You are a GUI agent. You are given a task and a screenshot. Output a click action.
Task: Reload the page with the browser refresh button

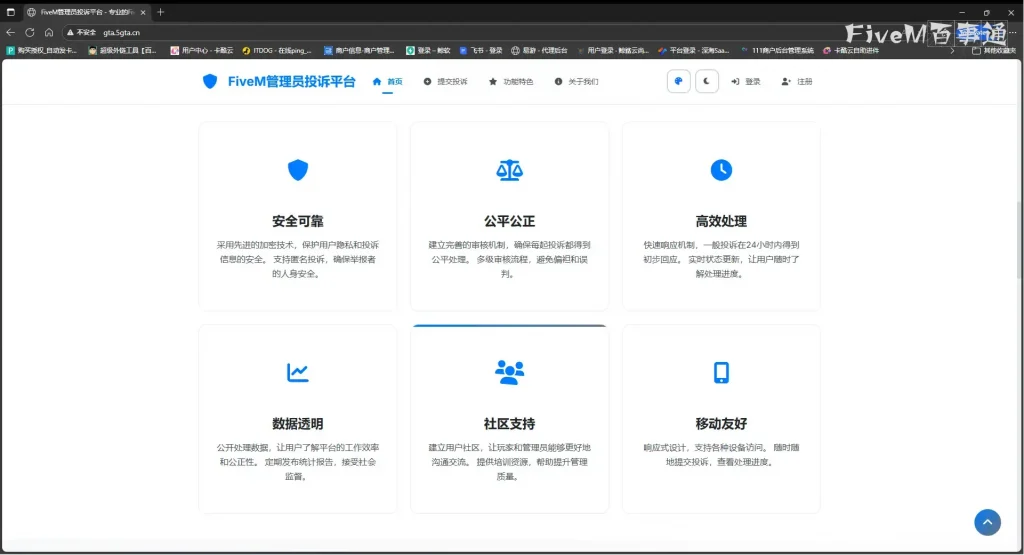click(30, 32)
